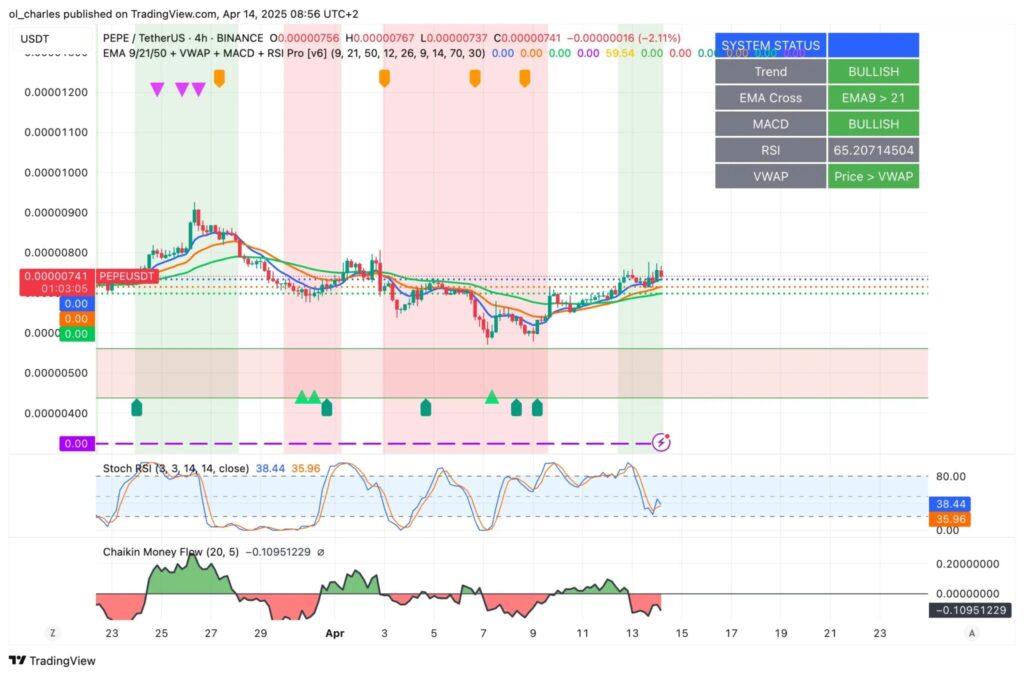
Task: Click the Z icon in the bottom-left corner
Action: pos(52,632)
